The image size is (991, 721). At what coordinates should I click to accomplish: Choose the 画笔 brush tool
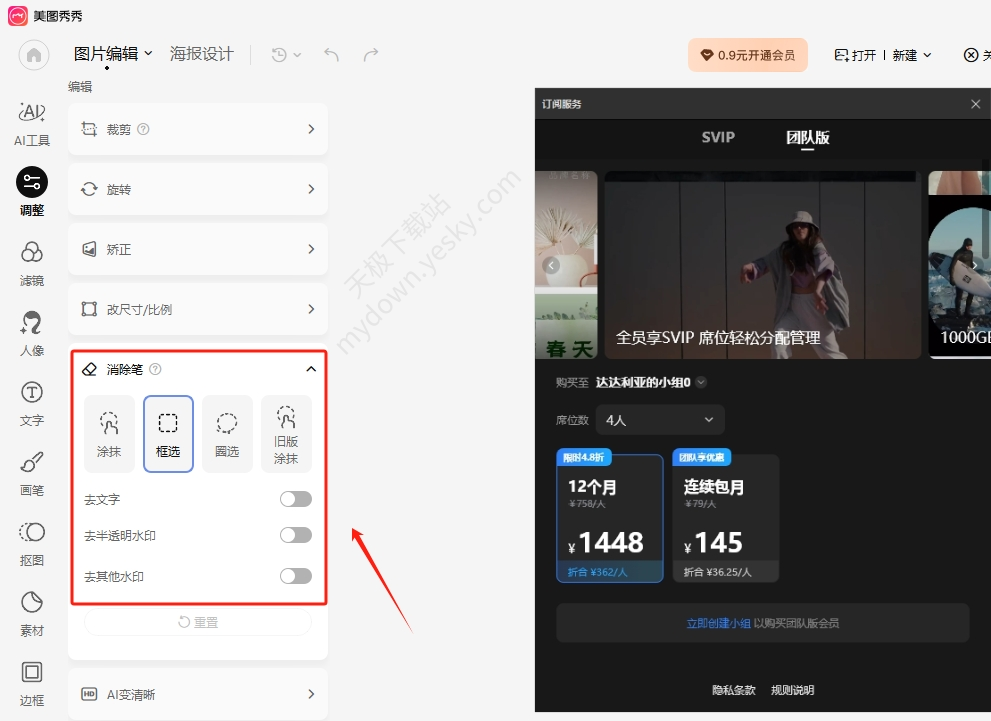point(32,474)
